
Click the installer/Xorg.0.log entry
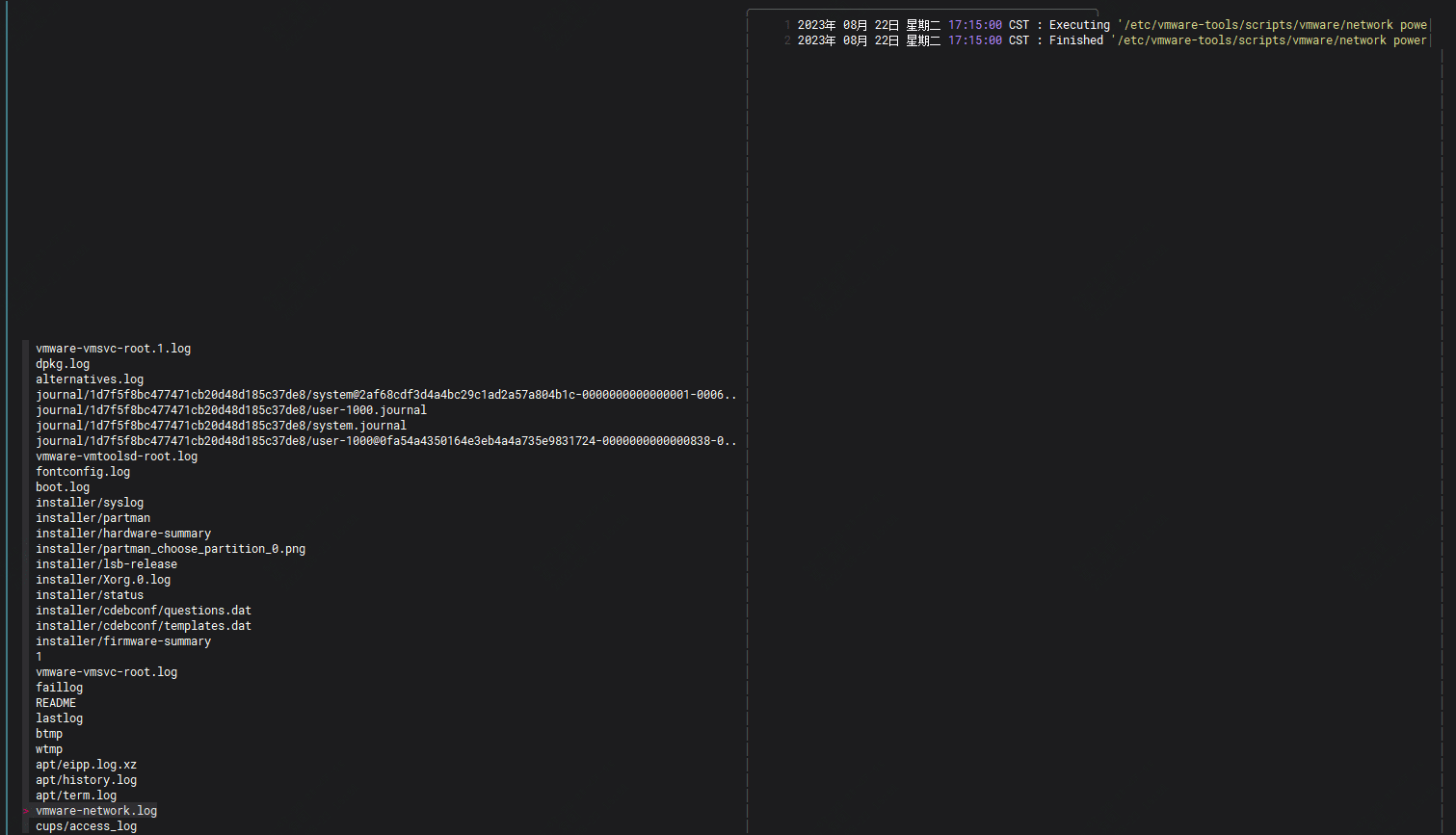pos(103,580)
